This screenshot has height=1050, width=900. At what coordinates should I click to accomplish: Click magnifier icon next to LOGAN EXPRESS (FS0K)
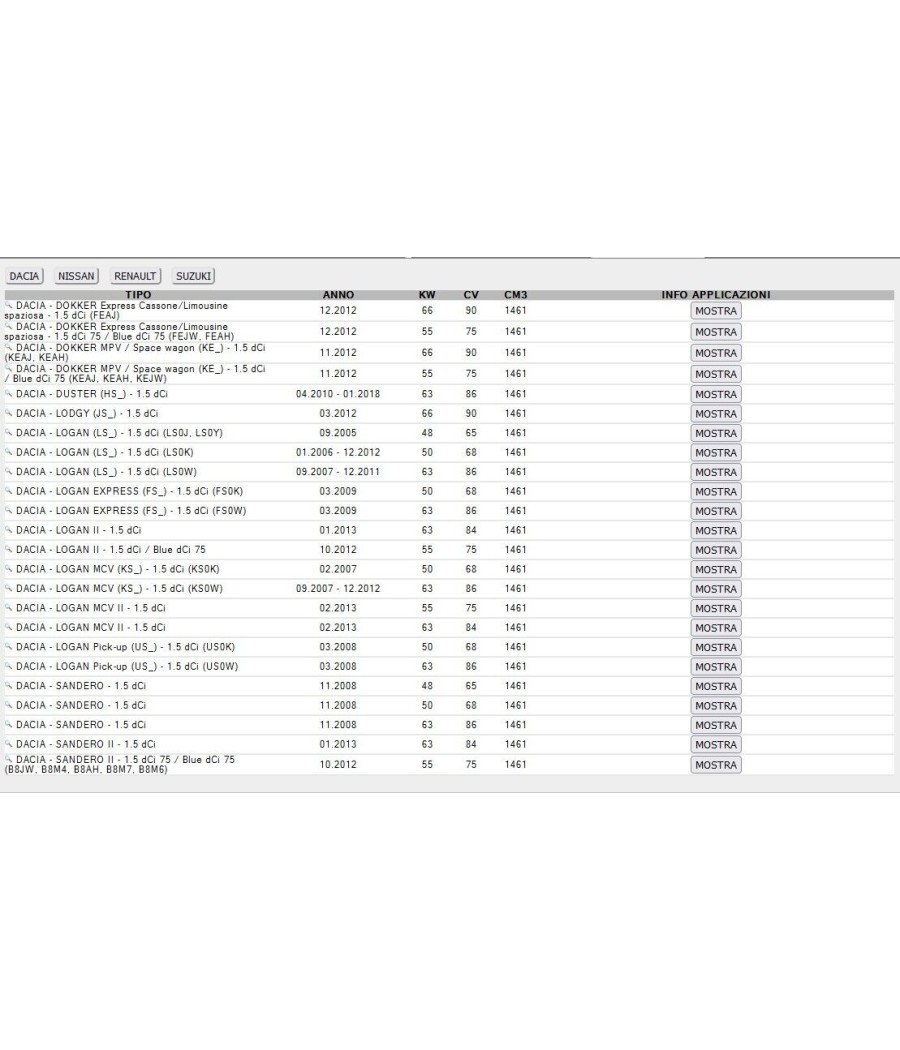(x=9, y=490)
